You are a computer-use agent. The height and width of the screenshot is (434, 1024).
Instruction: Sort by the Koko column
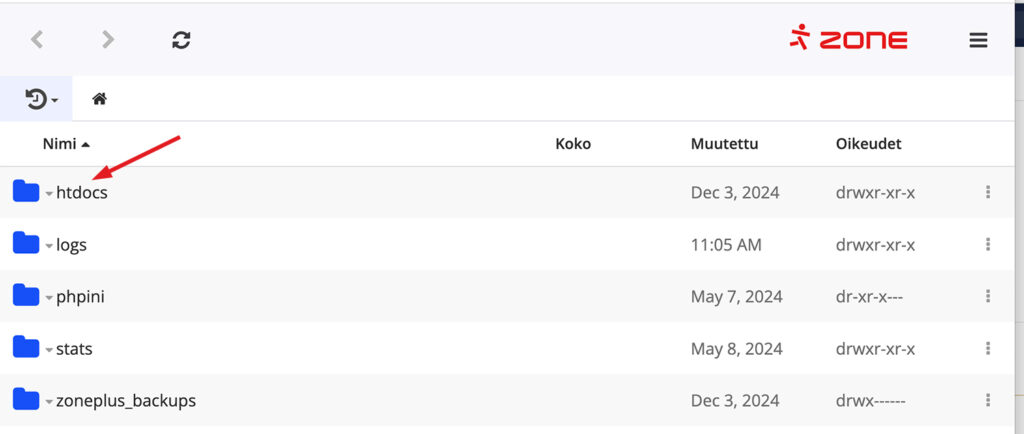pos(573,144)
